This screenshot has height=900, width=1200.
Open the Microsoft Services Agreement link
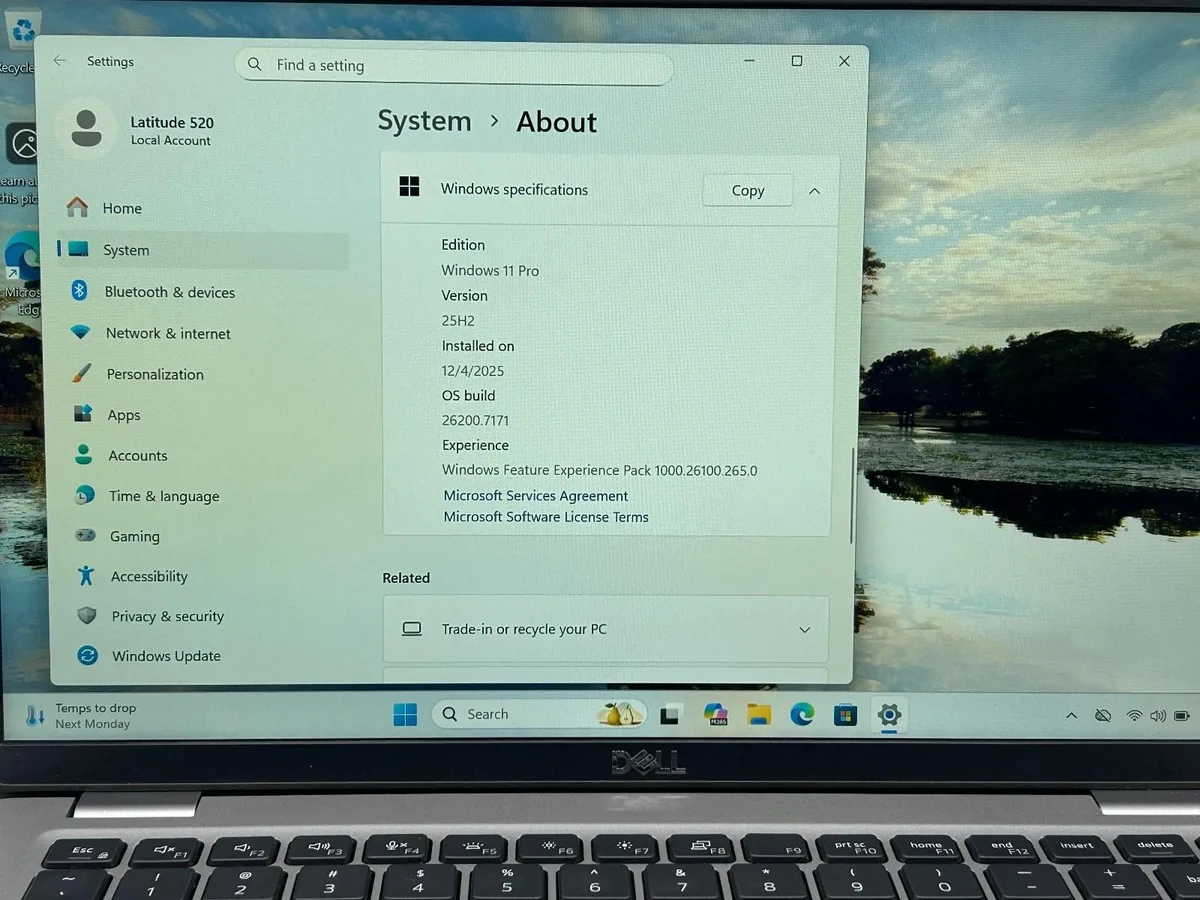click(x=536, y=496)
